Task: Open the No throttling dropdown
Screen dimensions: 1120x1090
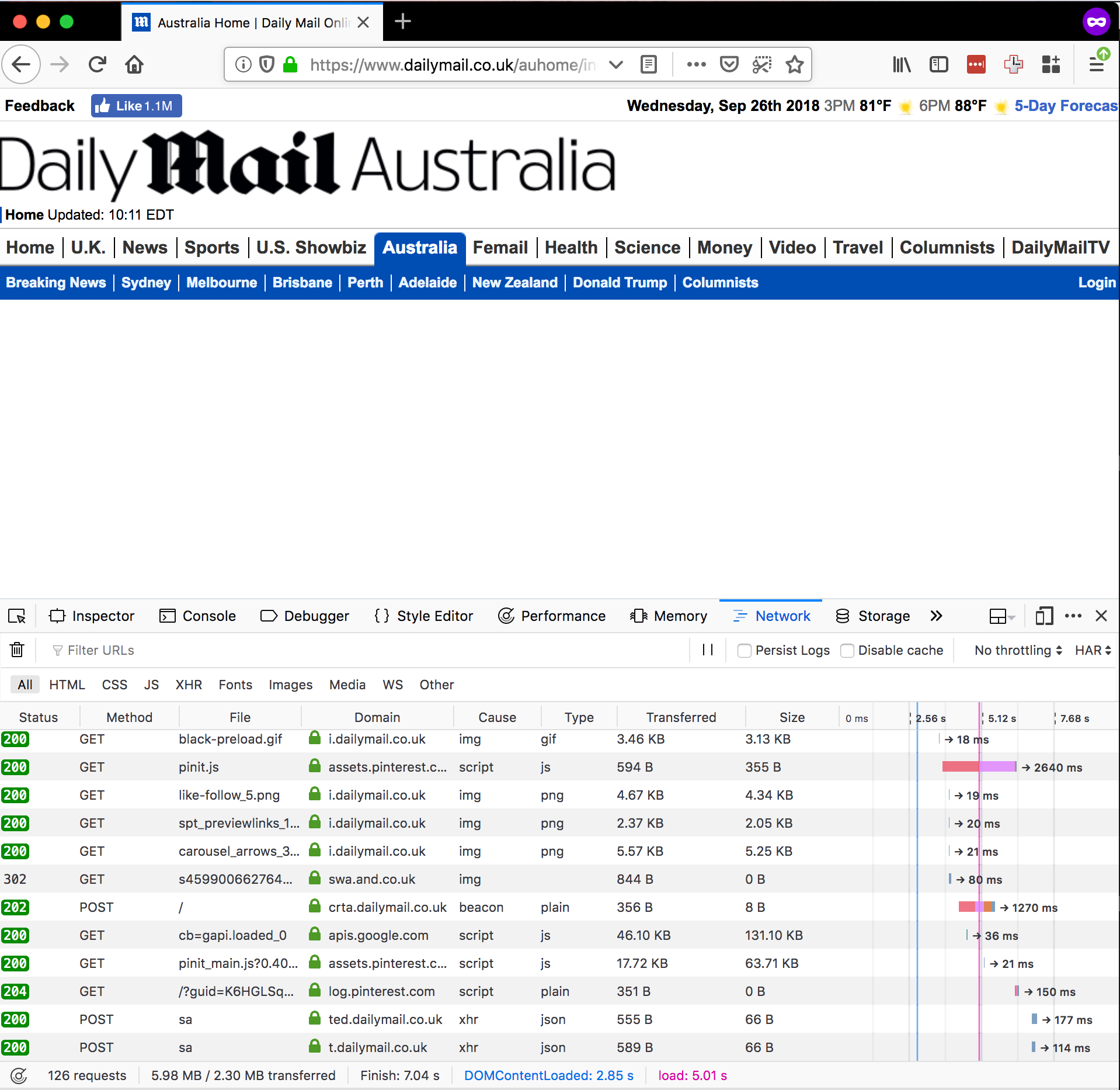Action: (1018, 650)
